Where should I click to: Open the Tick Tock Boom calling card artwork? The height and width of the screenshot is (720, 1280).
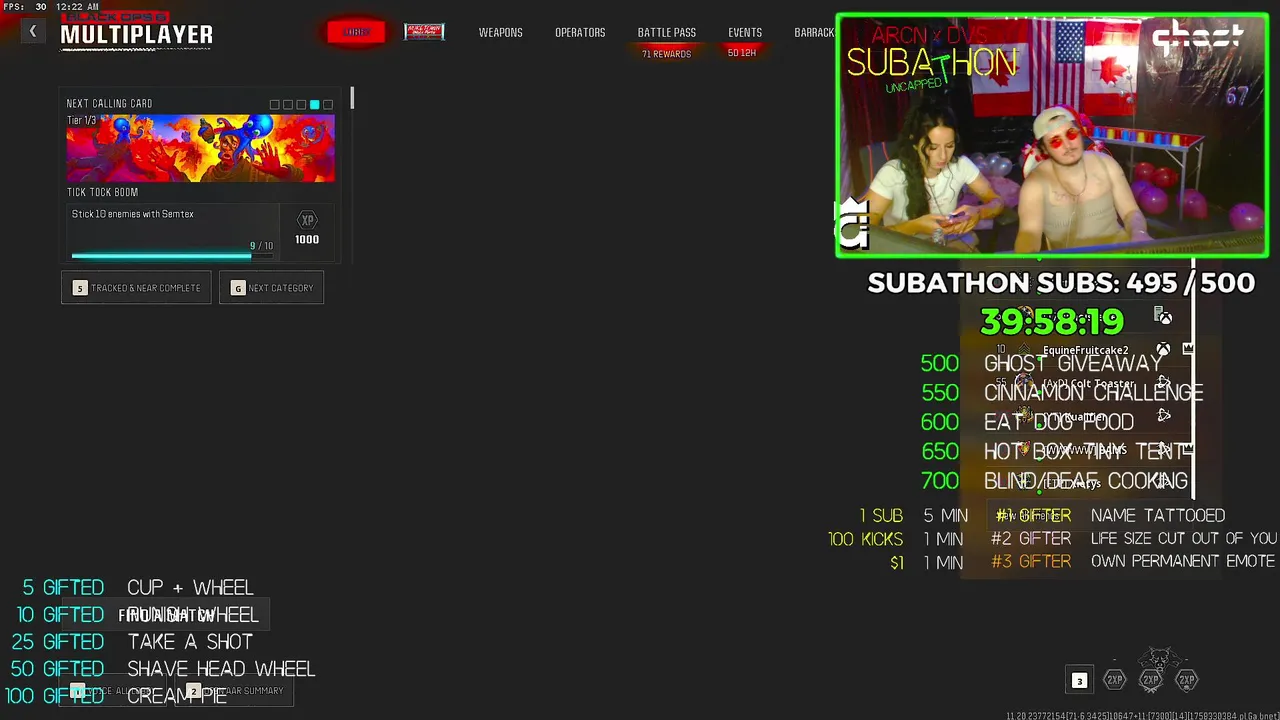tap(200, 148)
